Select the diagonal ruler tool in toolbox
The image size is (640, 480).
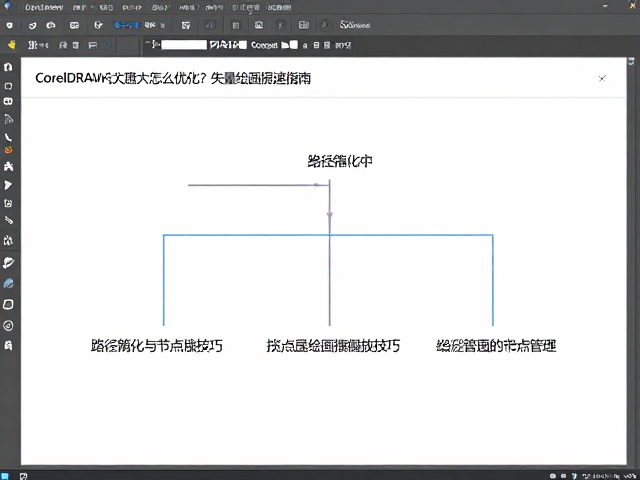tap(9, 220)
